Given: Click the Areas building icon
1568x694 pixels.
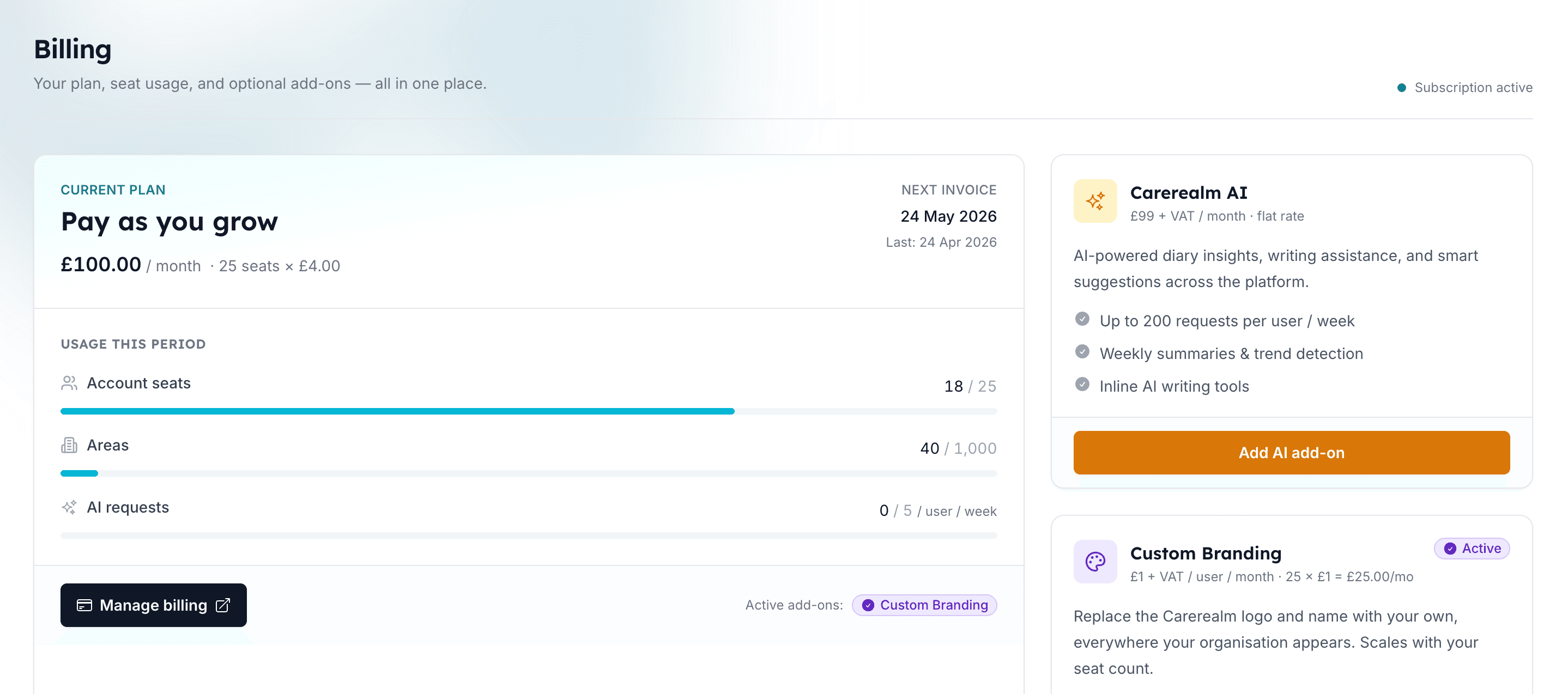Looking at the screenshot, I should 69,445.
